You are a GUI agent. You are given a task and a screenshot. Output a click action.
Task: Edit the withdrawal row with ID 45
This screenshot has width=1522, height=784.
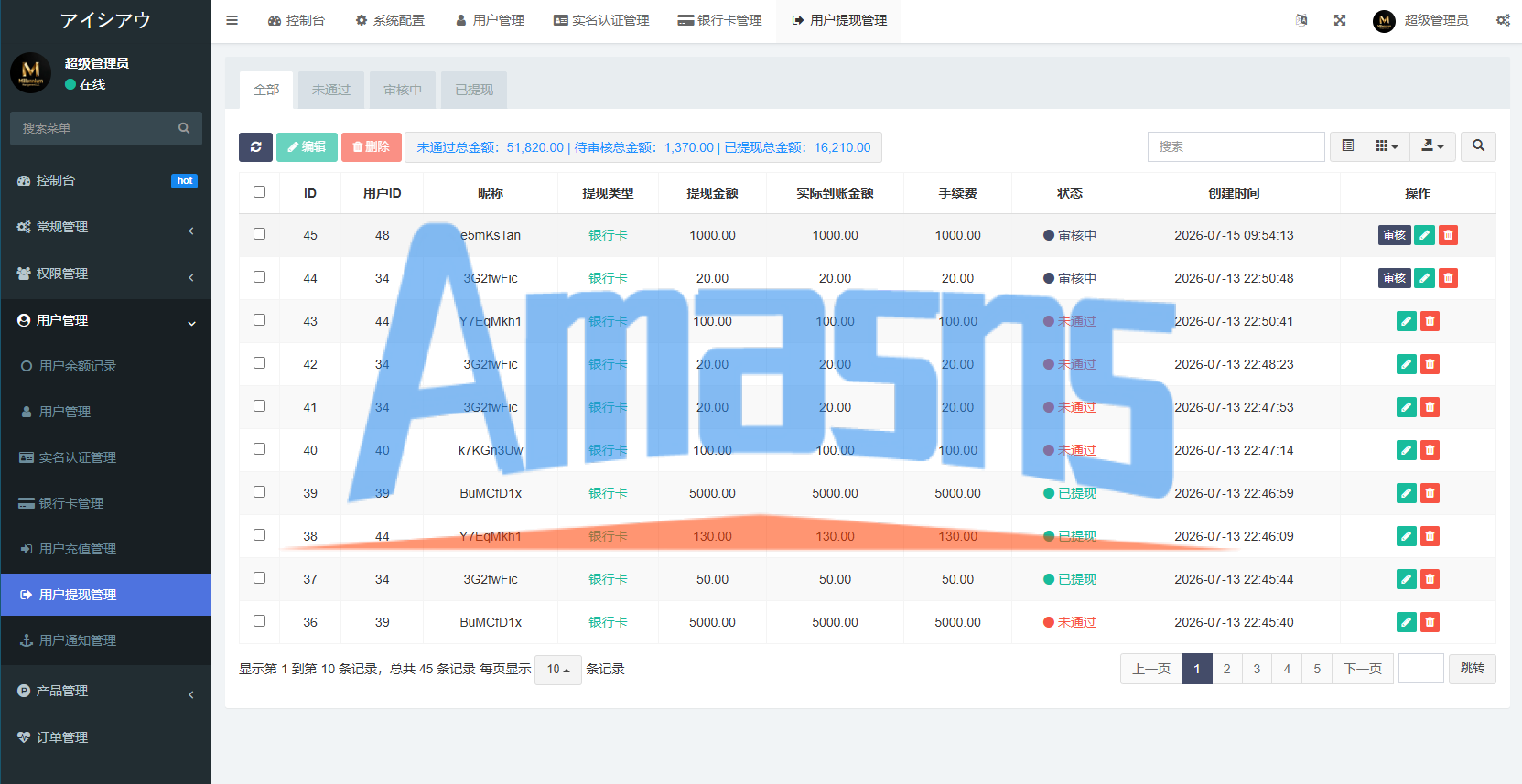[x=1424, y=235]
